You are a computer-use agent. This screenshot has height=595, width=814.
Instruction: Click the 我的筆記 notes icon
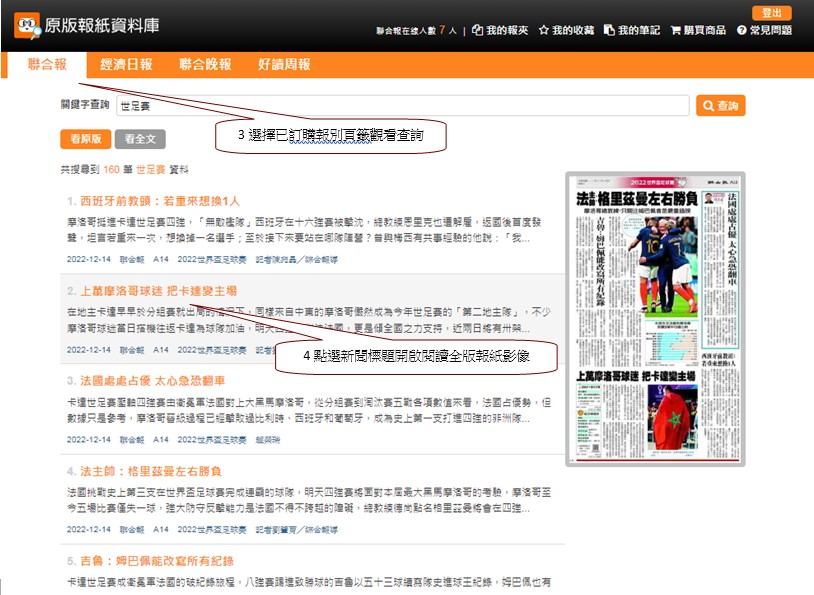(609, 30)
